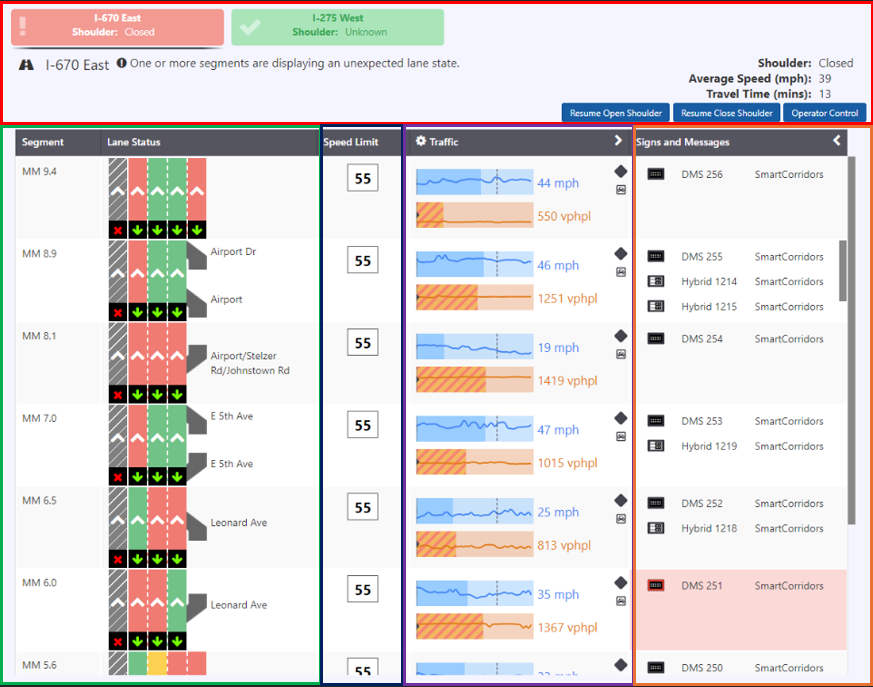873x687 pixels.
Task: Click the Resume Open Shoulder button
Action: tap(616, 113)
